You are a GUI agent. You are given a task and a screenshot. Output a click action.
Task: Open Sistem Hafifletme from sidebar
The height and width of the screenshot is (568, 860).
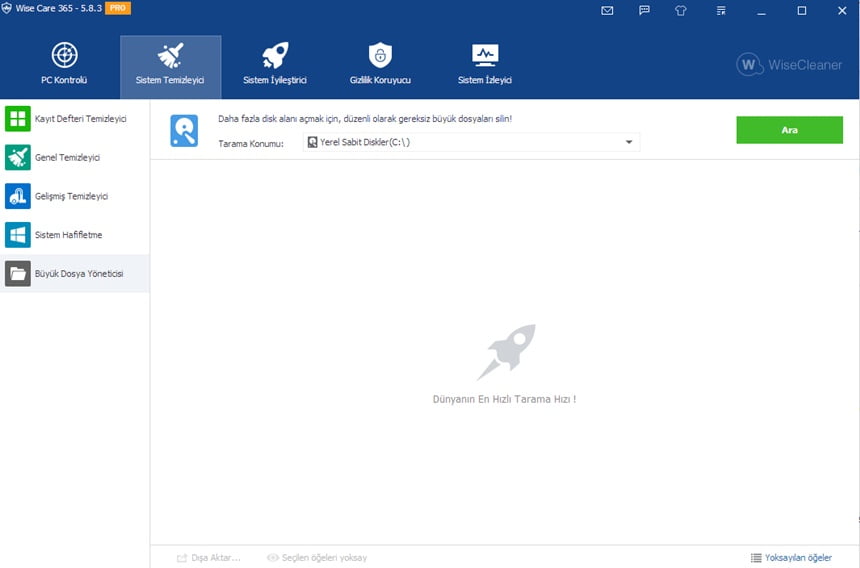click(75, 235)
